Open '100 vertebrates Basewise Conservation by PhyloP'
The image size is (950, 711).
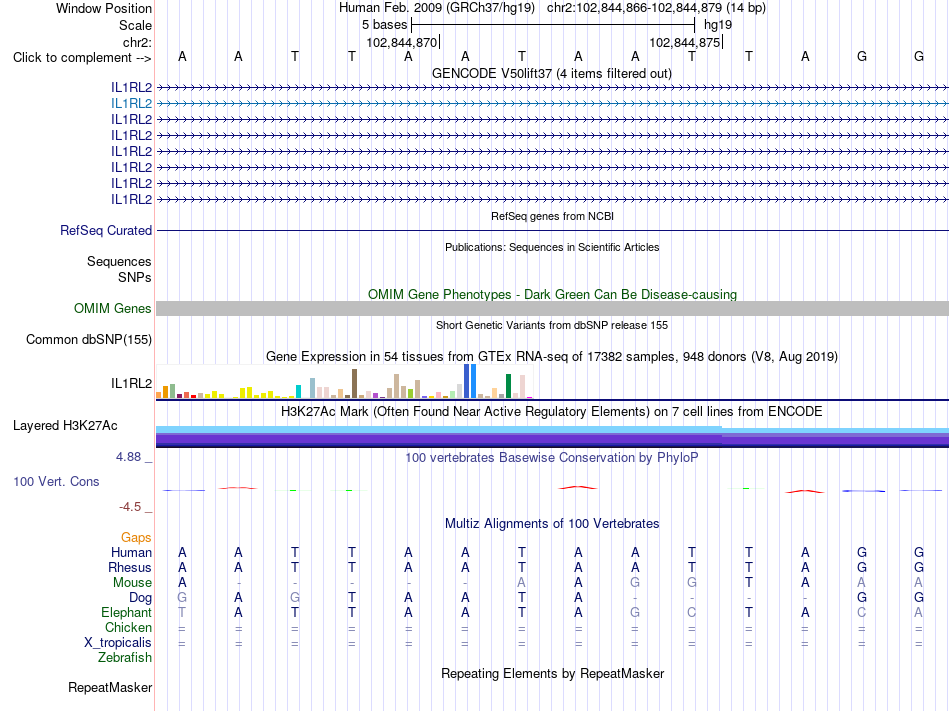point(552,457)
